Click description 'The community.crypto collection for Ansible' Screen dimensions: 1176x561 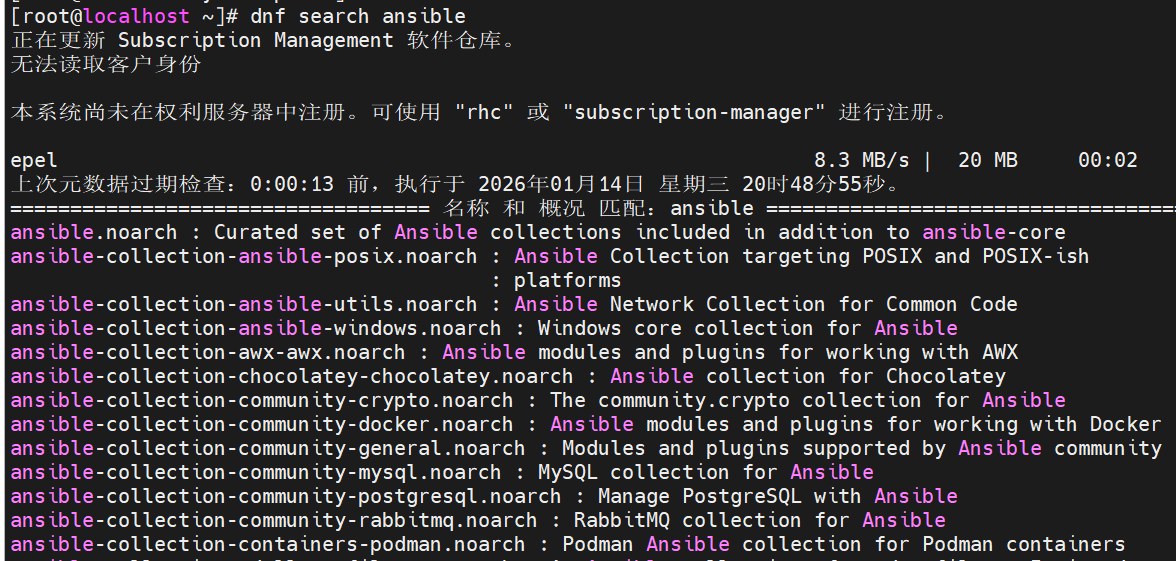[808, 400]
